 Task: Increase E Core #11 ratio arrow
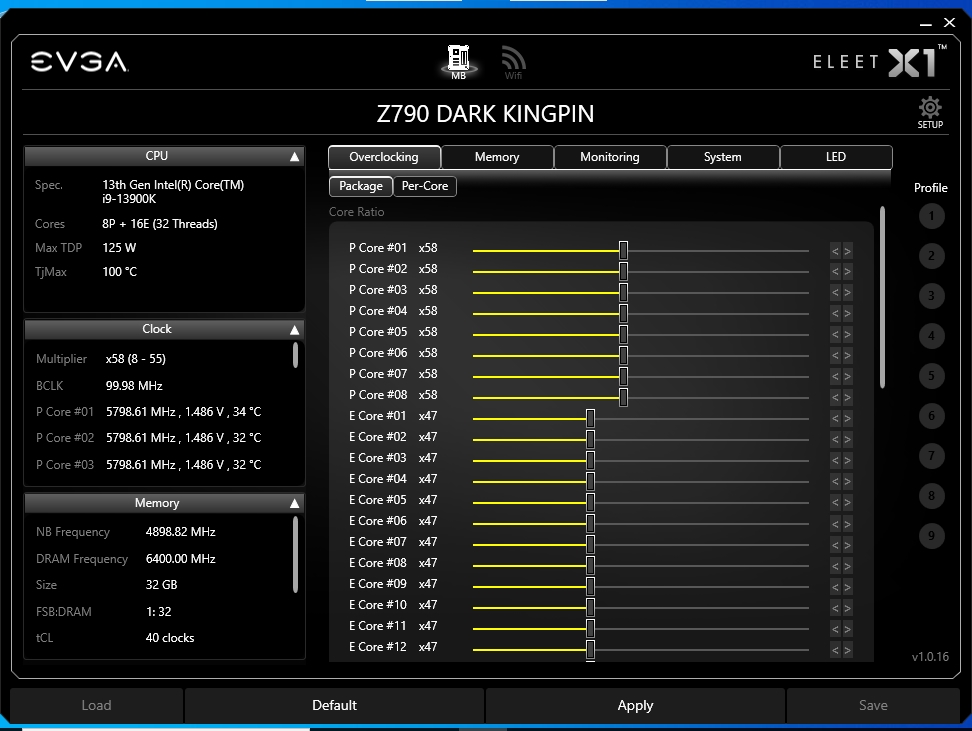847,629
